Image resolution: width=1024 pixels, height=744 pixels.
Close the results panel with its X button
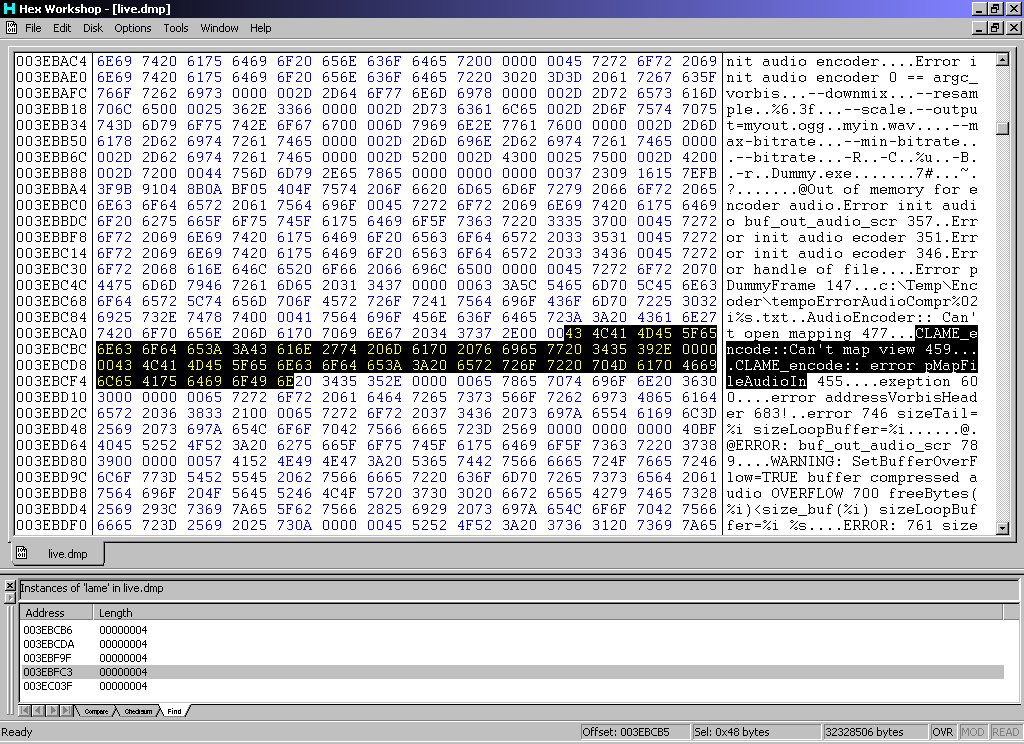pos(10,585)
